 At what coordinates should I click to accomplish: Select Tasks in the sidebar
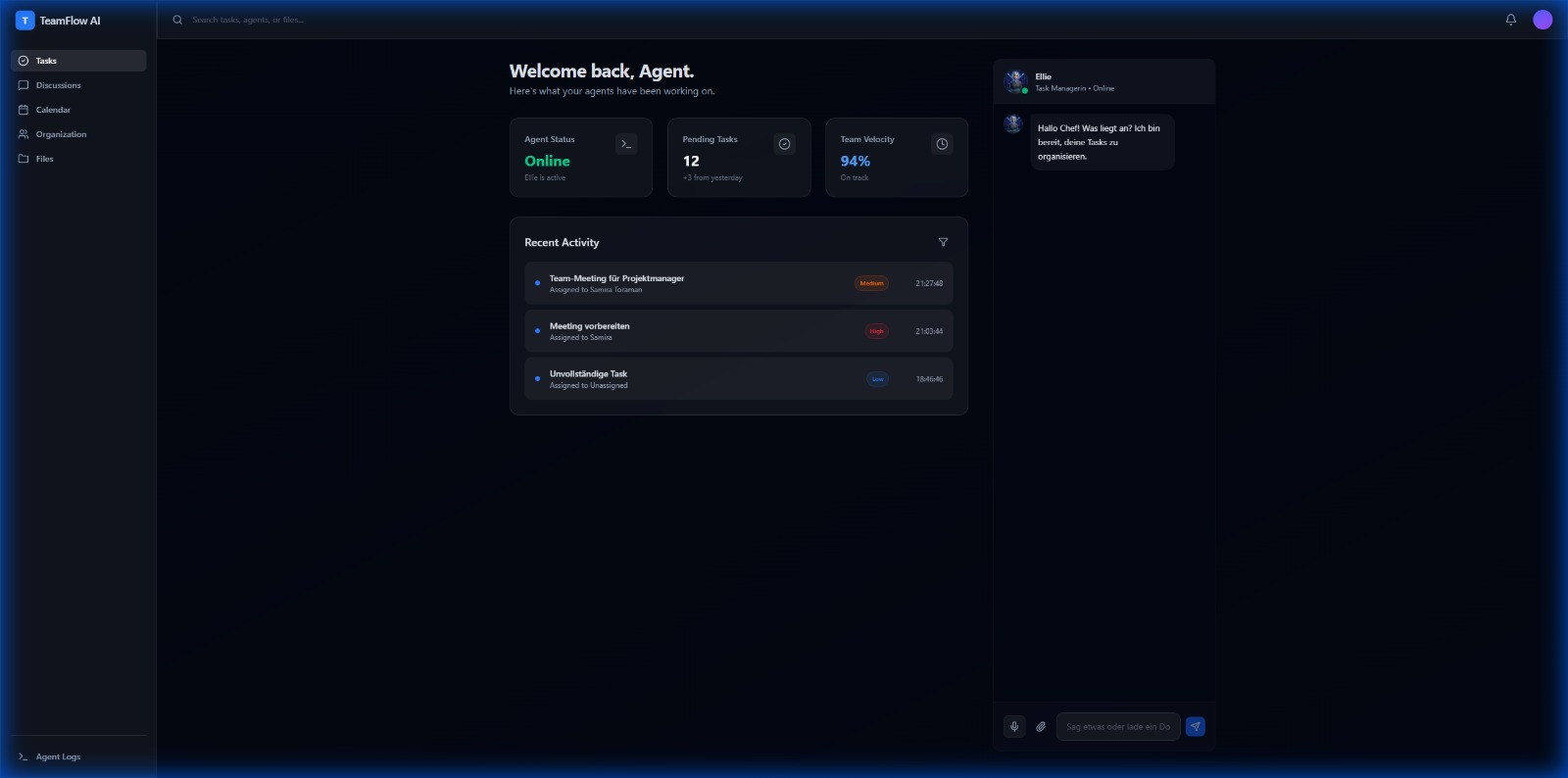pyautogui.click(x=78, y=61)
